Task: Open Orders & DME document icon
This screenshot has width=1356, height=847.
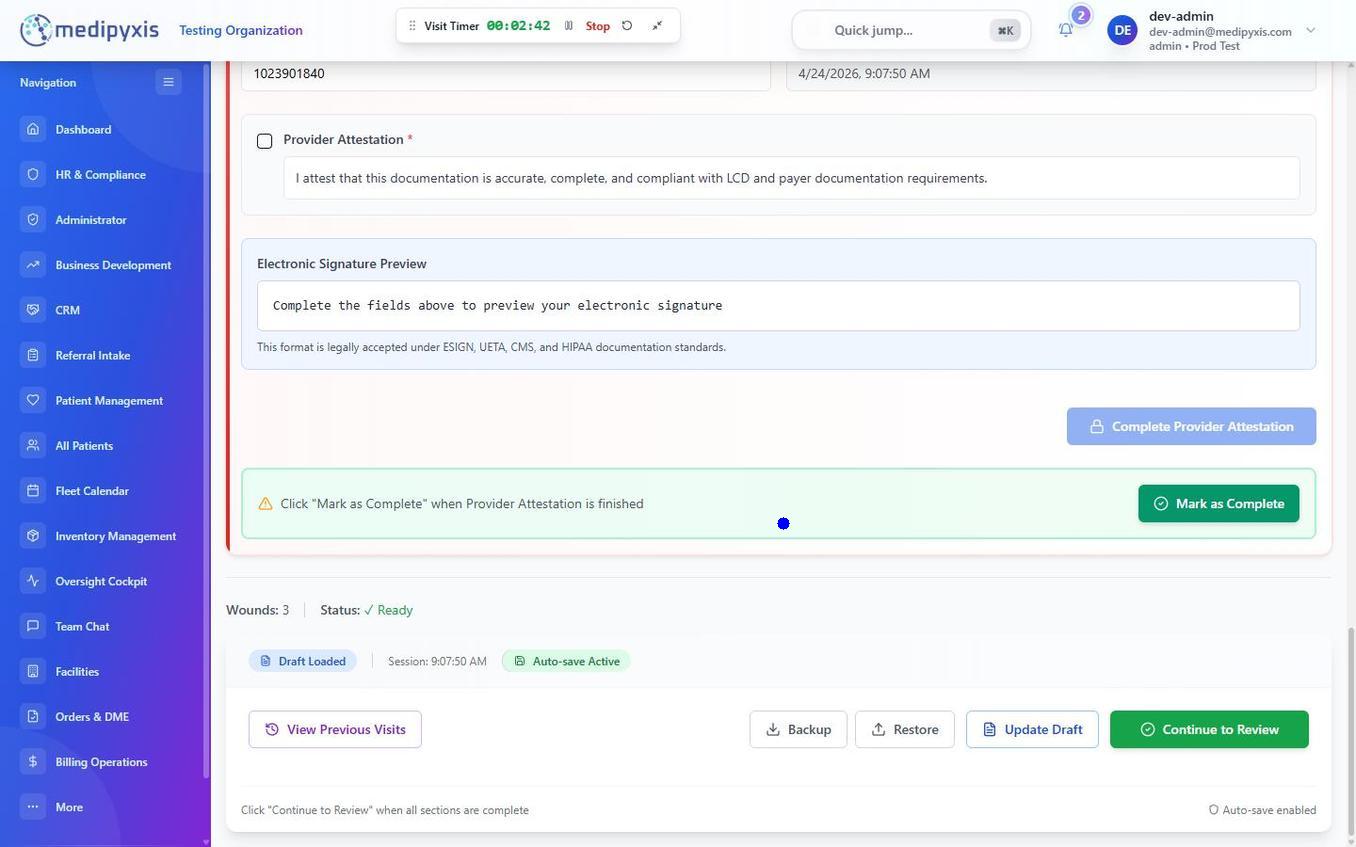Action: point(33,716)
